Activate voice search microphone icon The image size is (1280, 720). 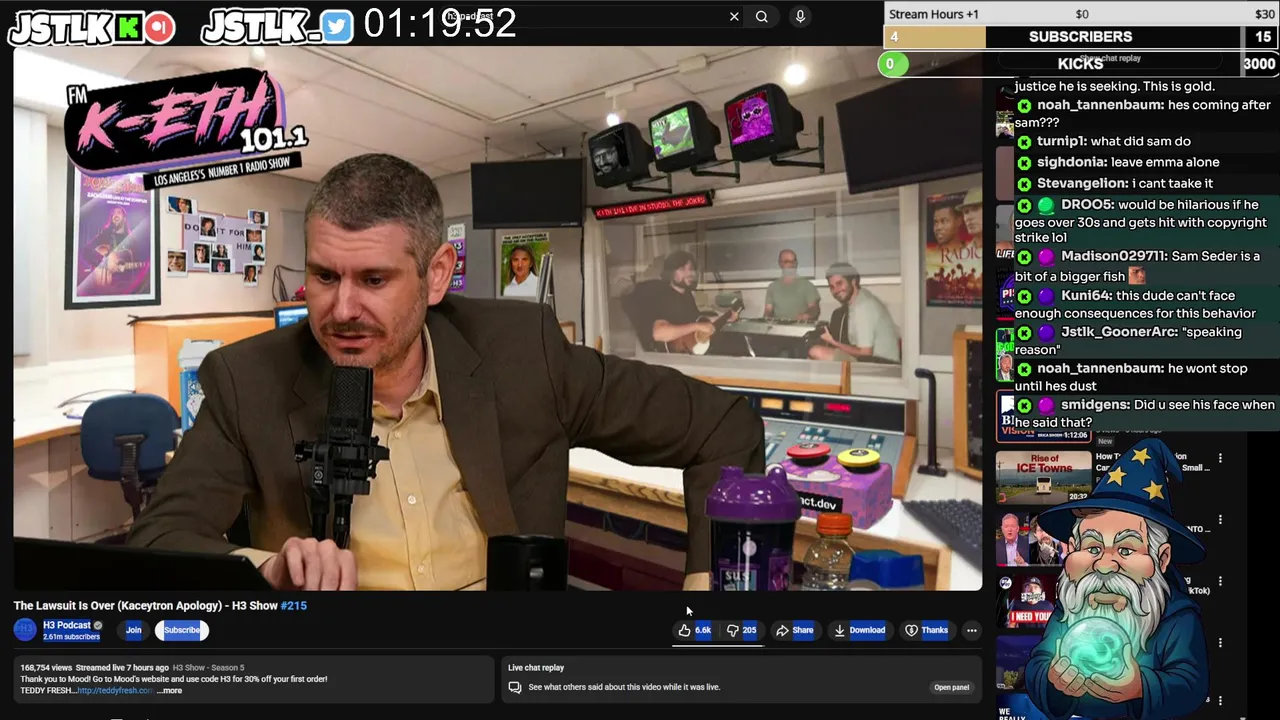pyautogui.click(x=800, y=16)
